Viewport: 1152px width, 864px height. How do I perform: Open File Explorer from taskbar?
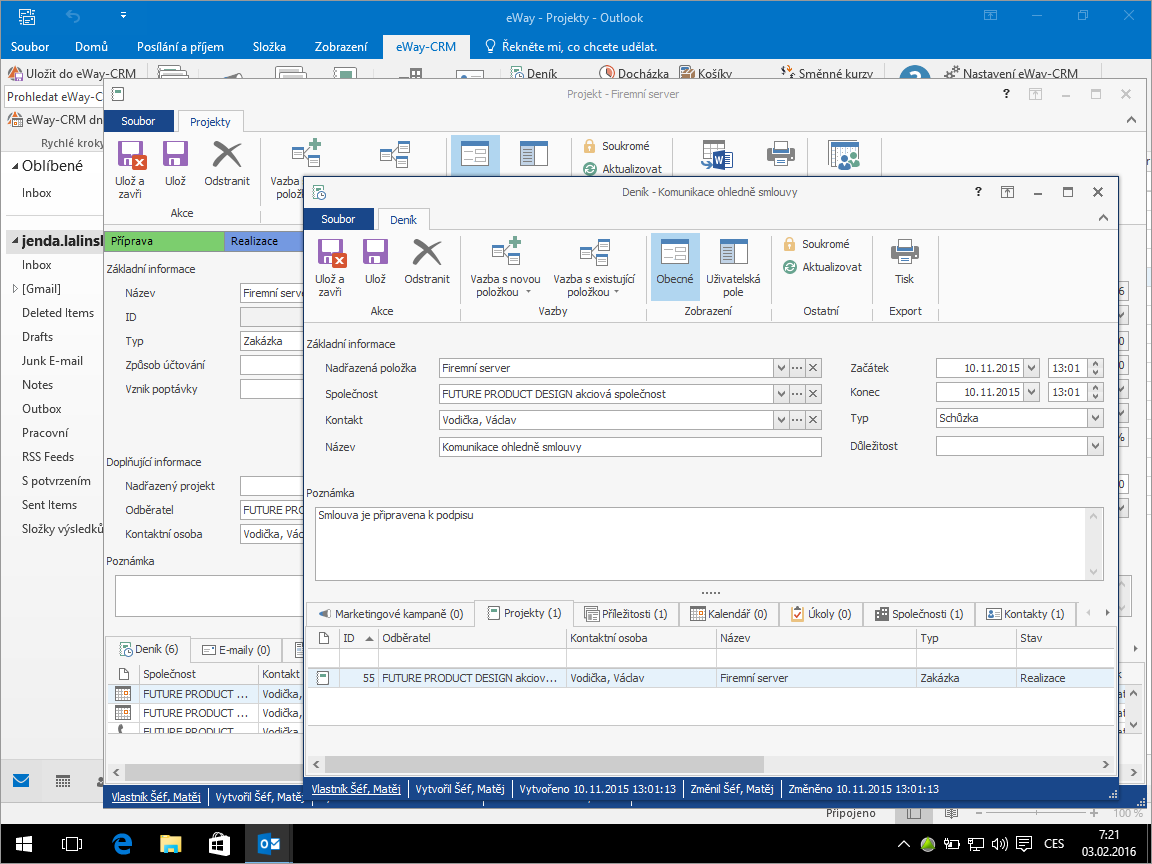[170, 843]
